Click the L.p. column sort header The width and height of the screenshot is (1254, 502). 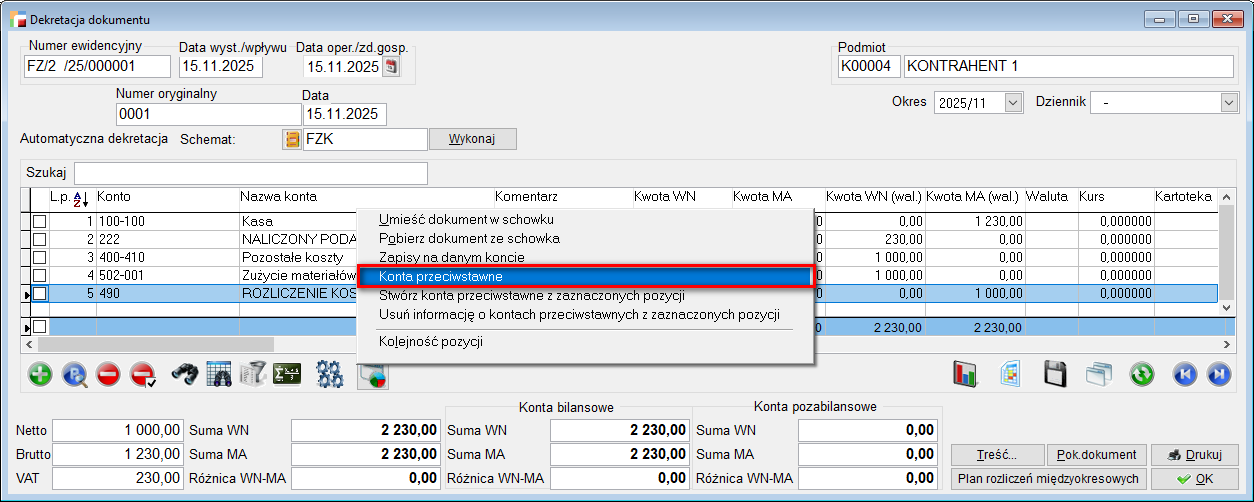point(69,197)
